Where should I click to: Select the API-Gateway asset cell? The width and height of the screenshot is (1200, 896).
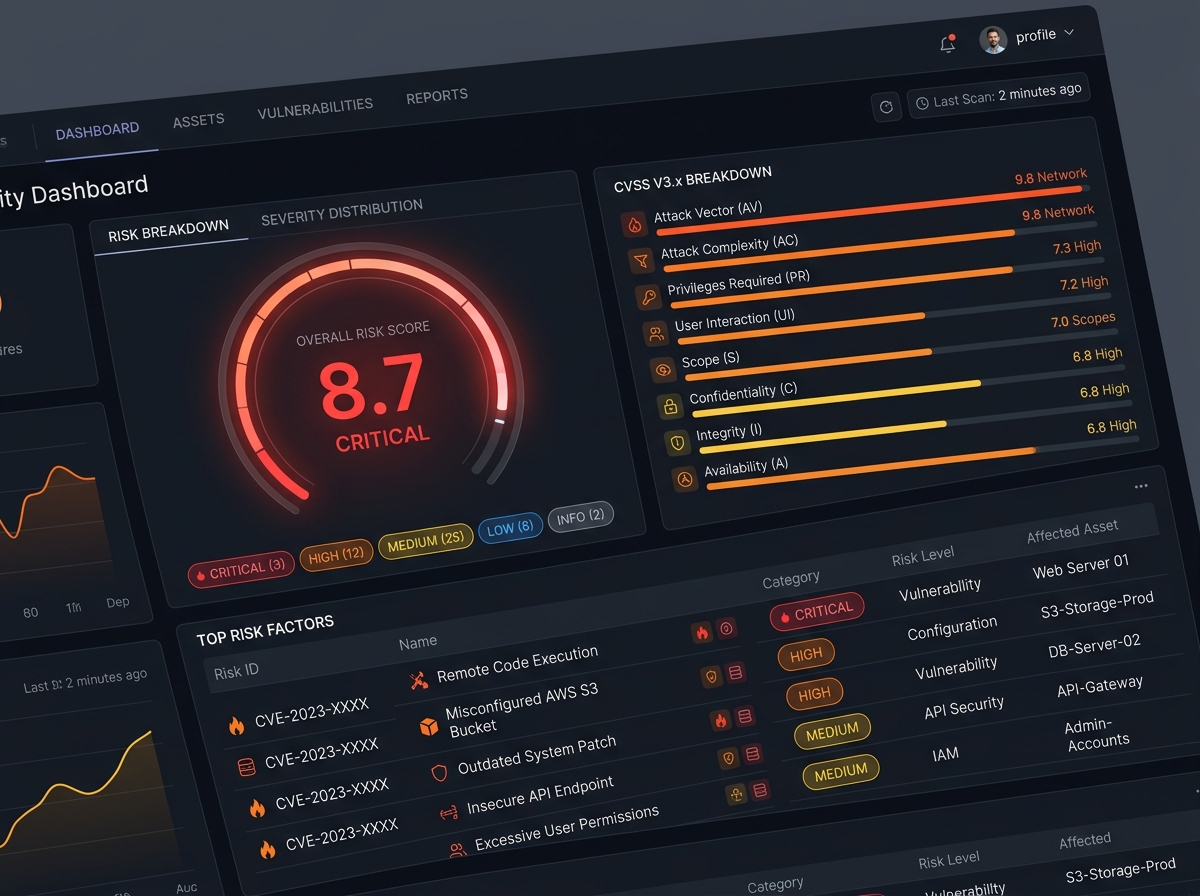pos(1100,688)
